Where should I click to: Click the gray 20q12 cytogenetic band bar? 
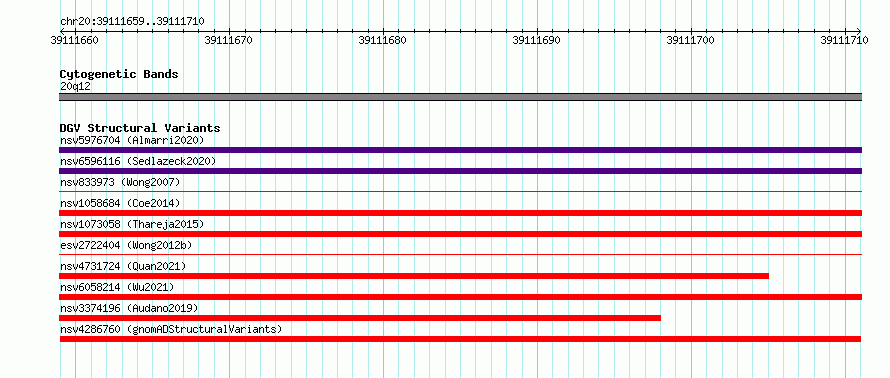(460, 97)
